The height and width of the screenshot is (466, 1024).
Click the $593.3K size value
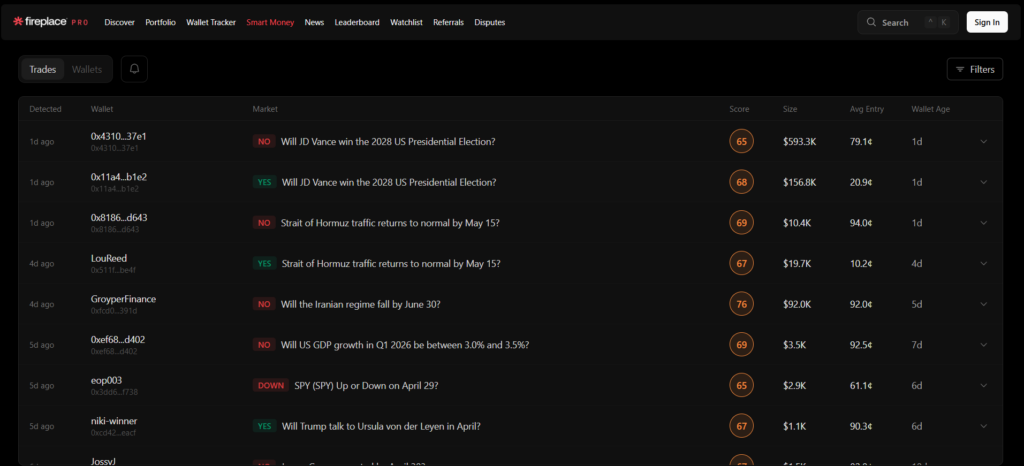(x=799, y=142)
